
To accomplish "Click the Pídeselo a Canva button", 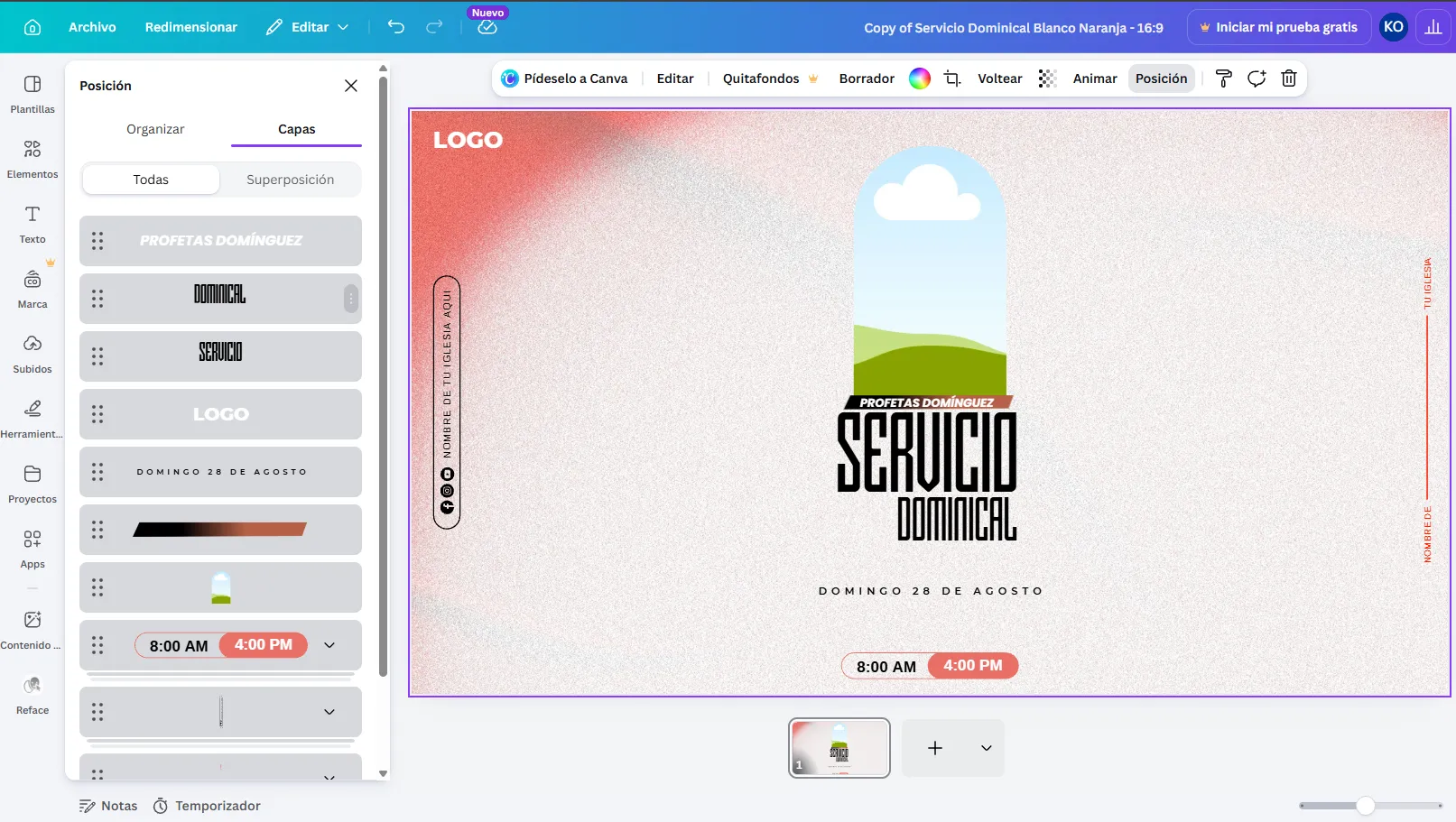I will (564, 79).
